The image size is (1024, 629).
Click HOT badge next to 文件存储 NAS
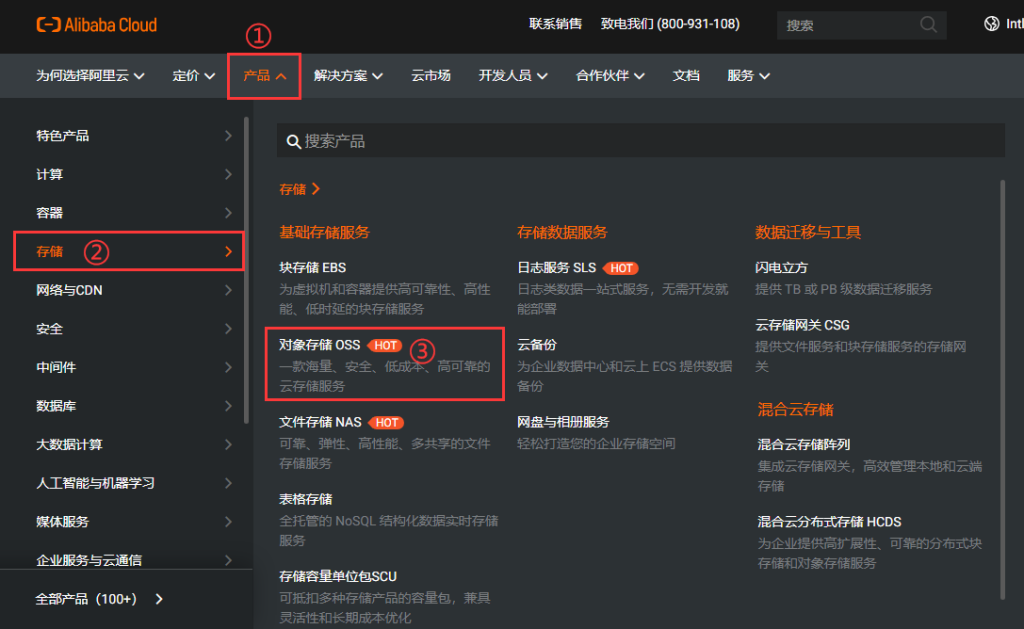coord(386,423)
